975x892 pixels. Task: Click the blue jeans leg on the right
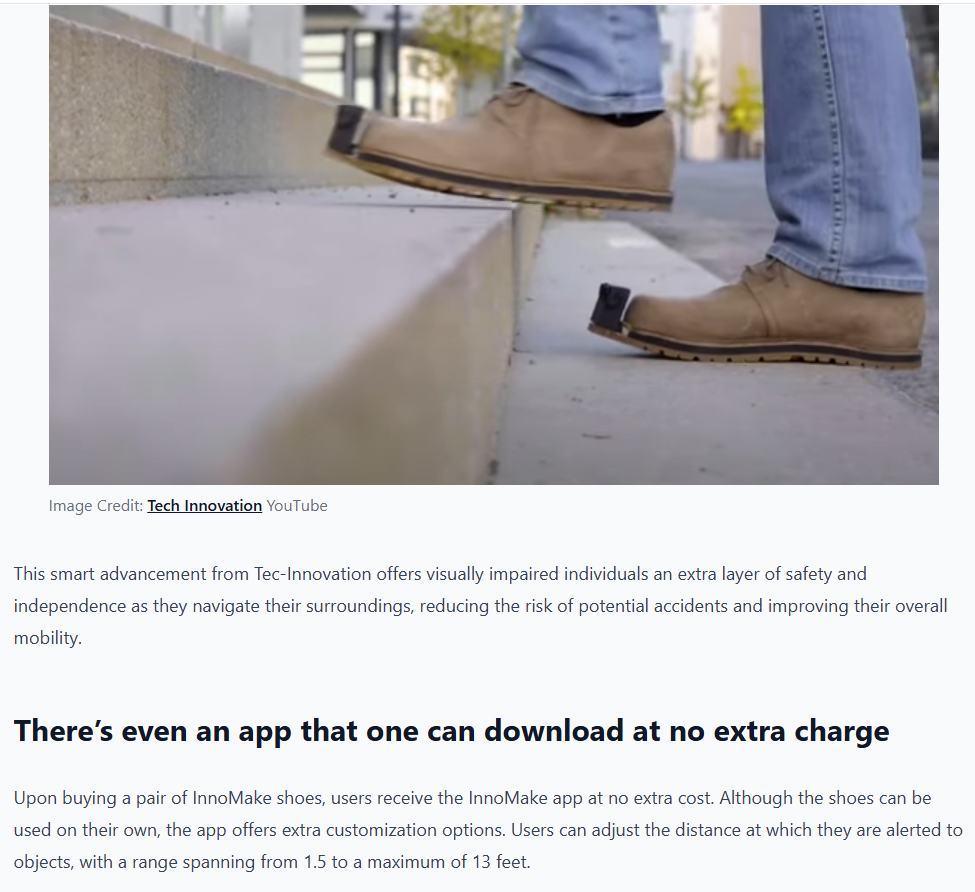point(843,143)
